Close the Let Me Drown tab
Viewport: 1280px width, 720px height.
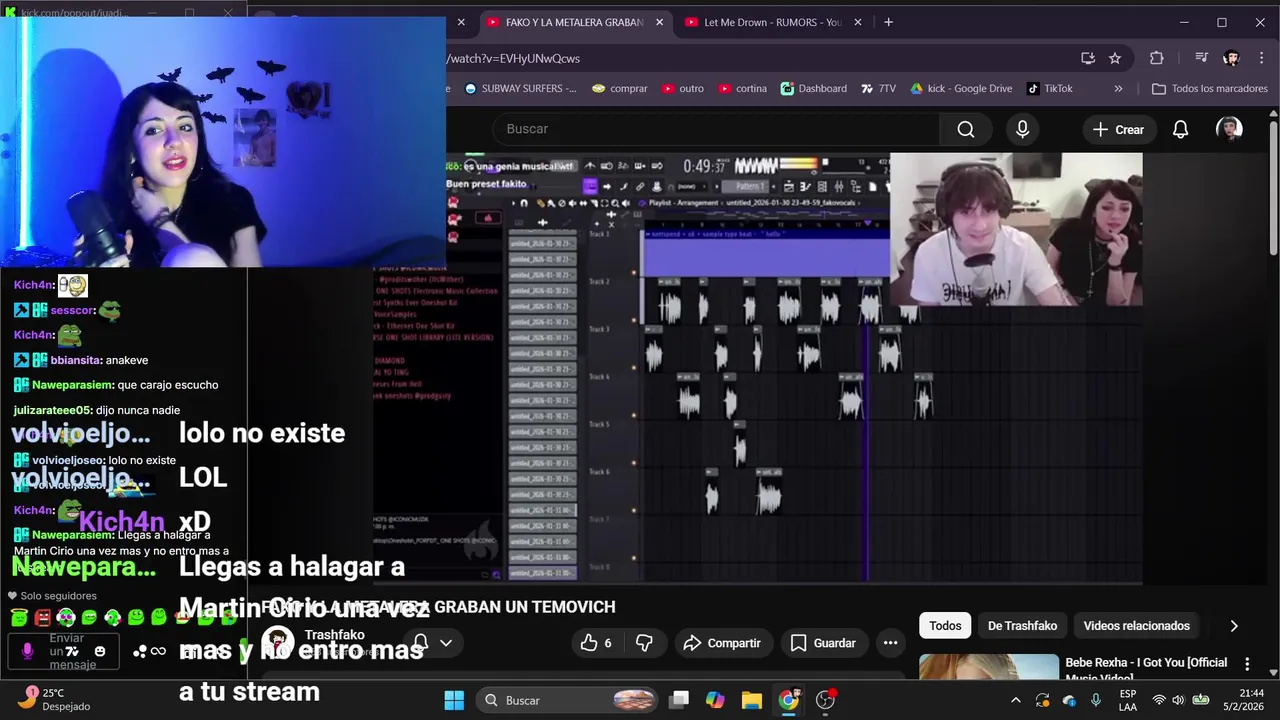point(857,22)
